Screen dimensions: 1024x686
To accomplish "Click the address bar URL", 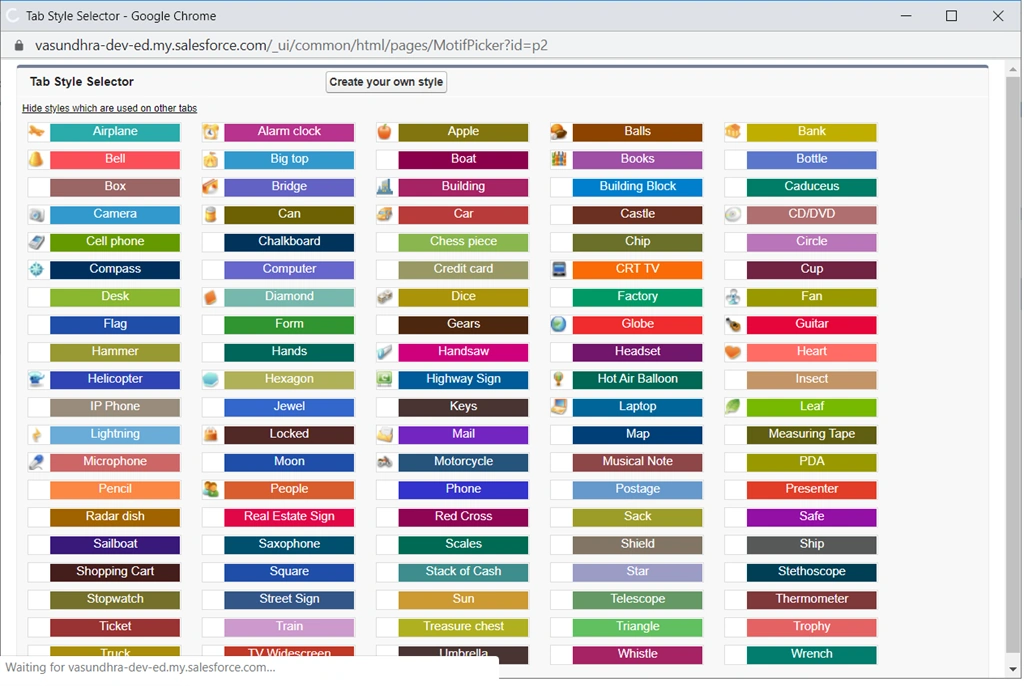I will point(291,45).
